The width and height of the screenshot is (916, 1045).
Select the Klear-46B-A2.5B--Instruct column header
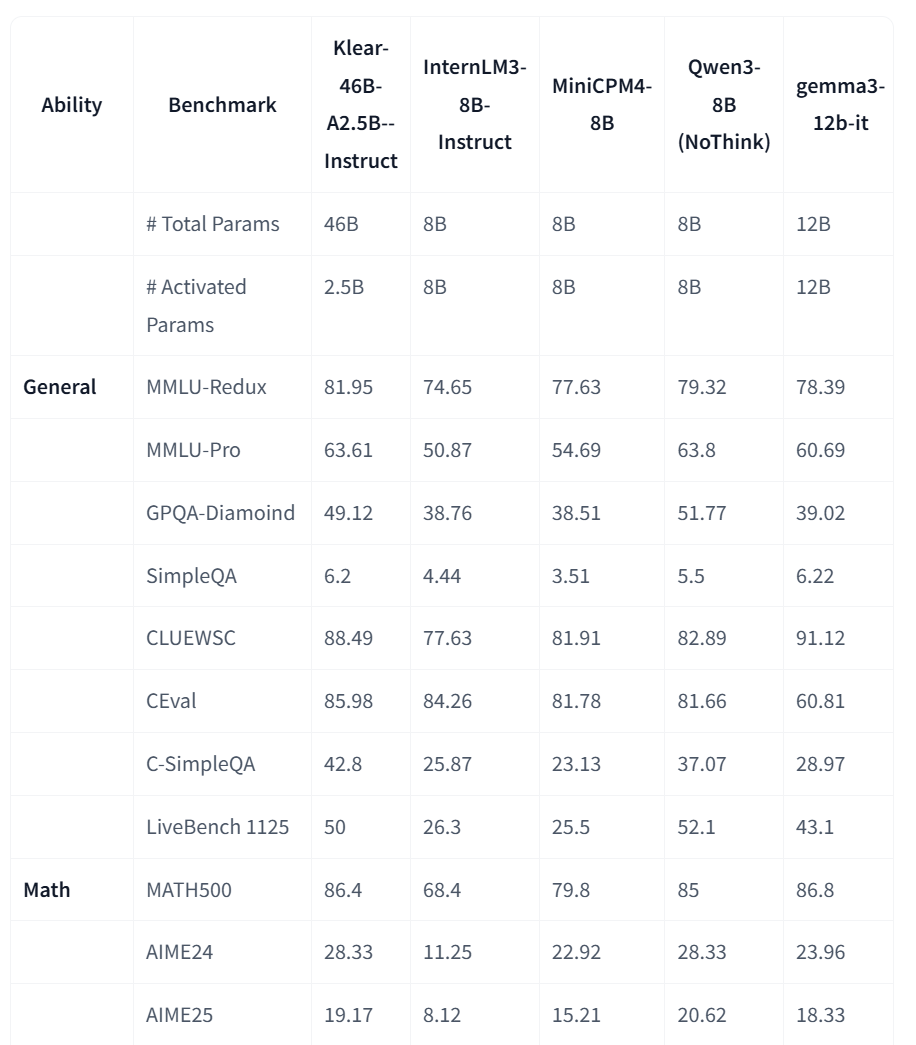coord(361,105)
